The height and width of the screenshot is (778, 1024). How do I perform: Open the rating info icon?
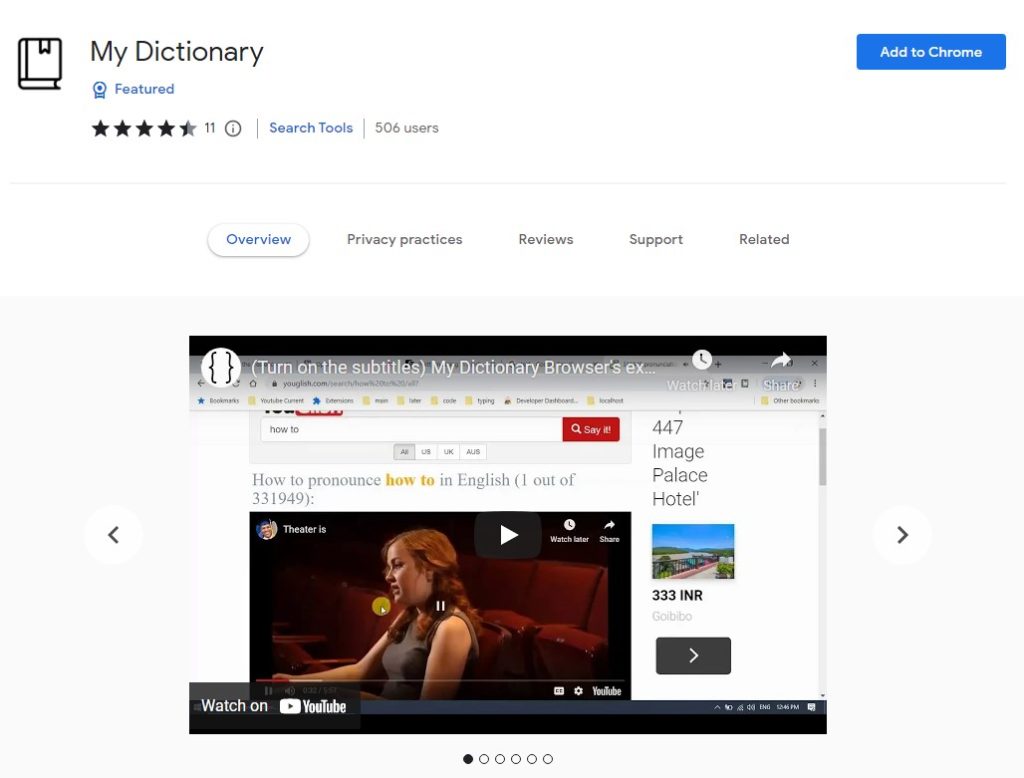coord(233,129)
